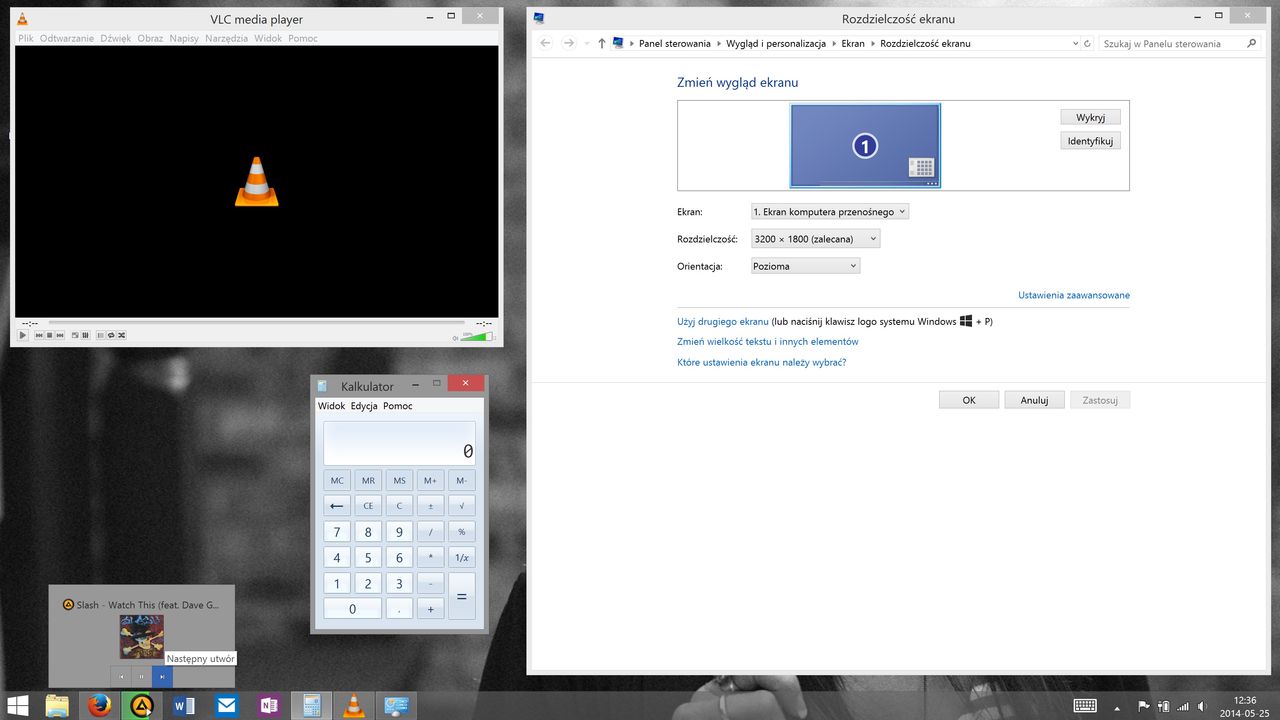The width and height of the screenshot is (1280, 720).
Task: Click the percent key in Kalkulator
Action: pos(461,532)
